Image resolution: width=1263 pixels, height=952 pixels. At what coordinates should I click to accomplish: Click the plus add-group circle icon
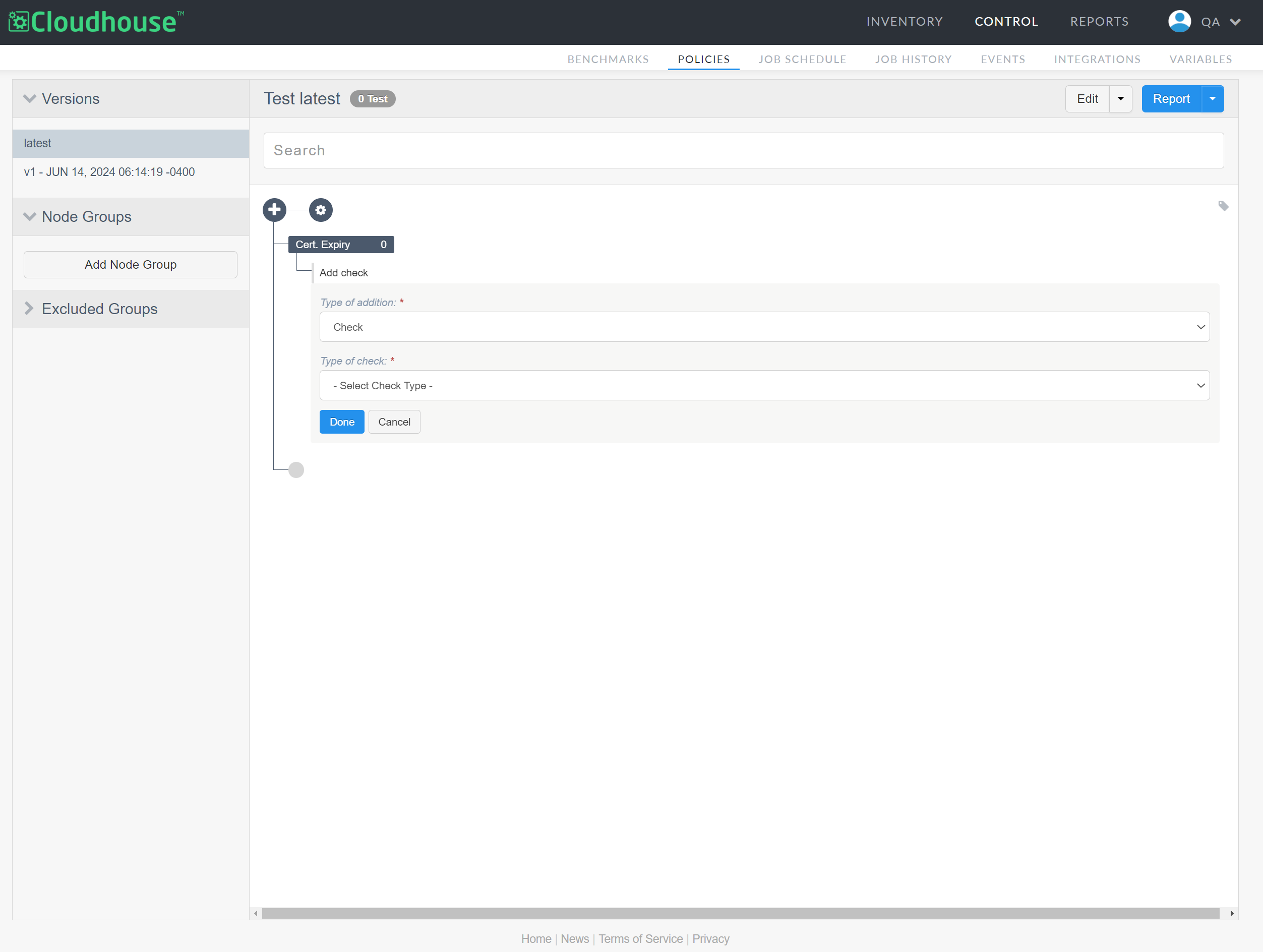click(x=275, y=210)
